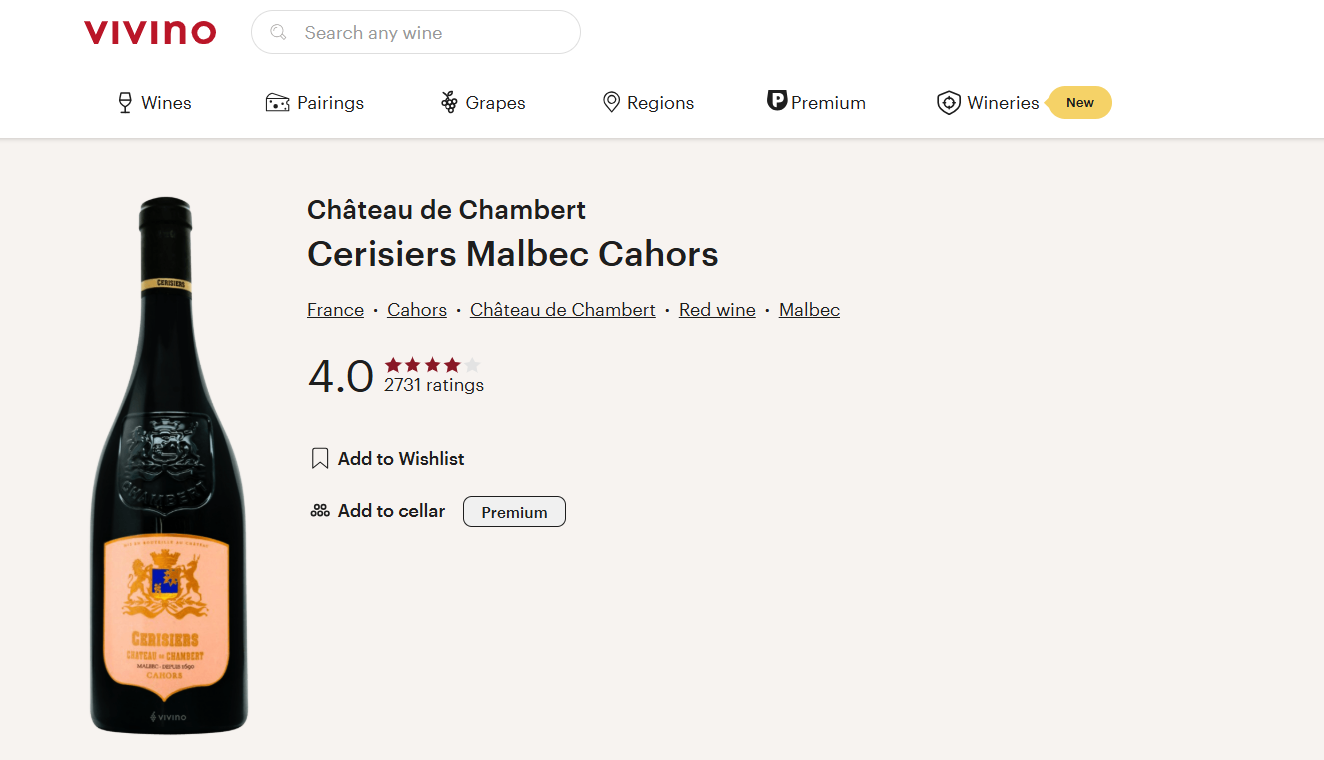This screenshot has width=1324, height=760.
Task: Click the Regions map pin icon
Action: click(611, 103)
